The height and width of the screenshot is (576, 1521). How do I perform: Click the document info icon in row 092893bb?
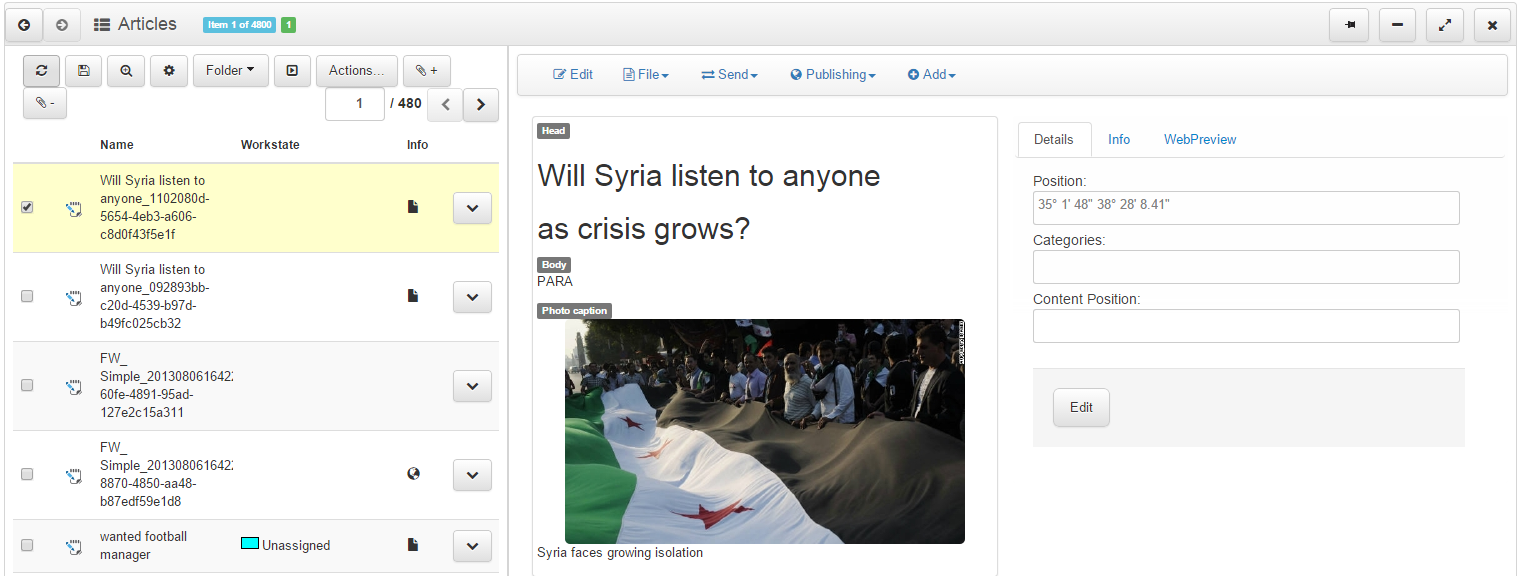(x=412, y=296)
